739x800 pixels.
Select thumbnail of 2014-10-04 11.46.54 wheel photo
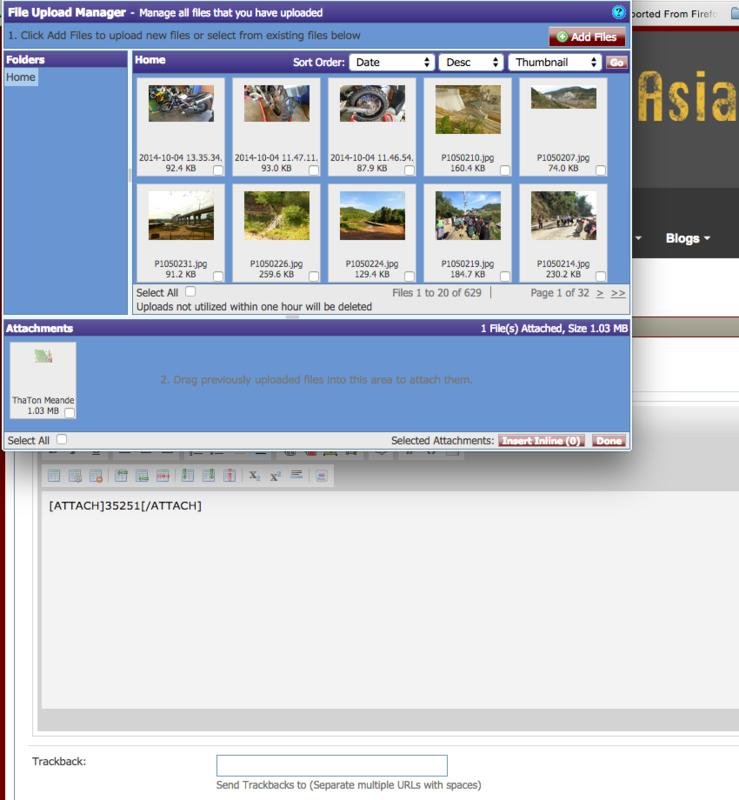[x=372, y=104]
